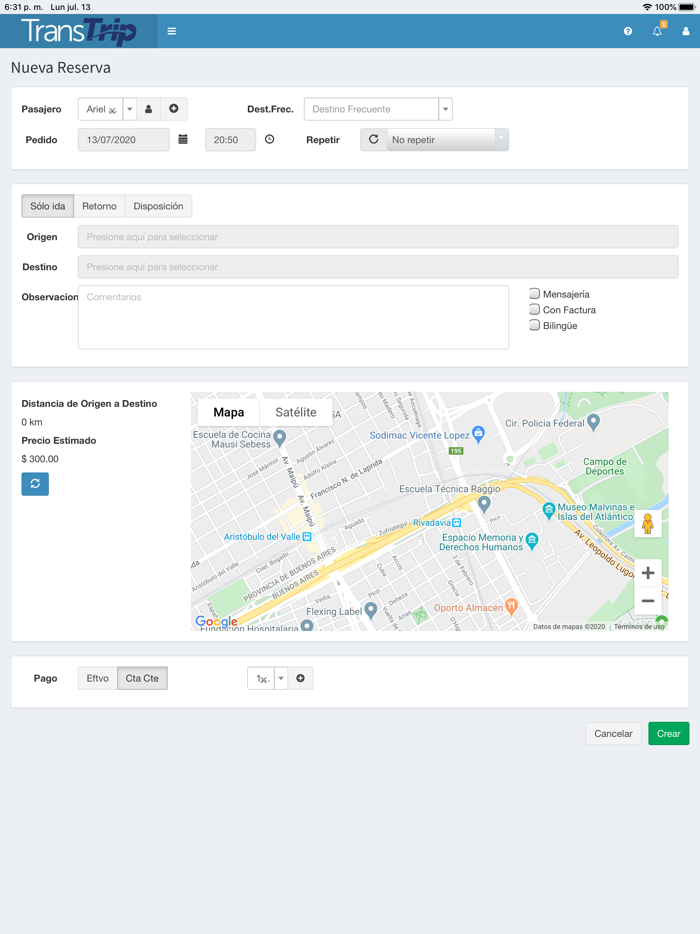700x934 pixels.
Task: Open the notifications bell
Action: (658, 31)
